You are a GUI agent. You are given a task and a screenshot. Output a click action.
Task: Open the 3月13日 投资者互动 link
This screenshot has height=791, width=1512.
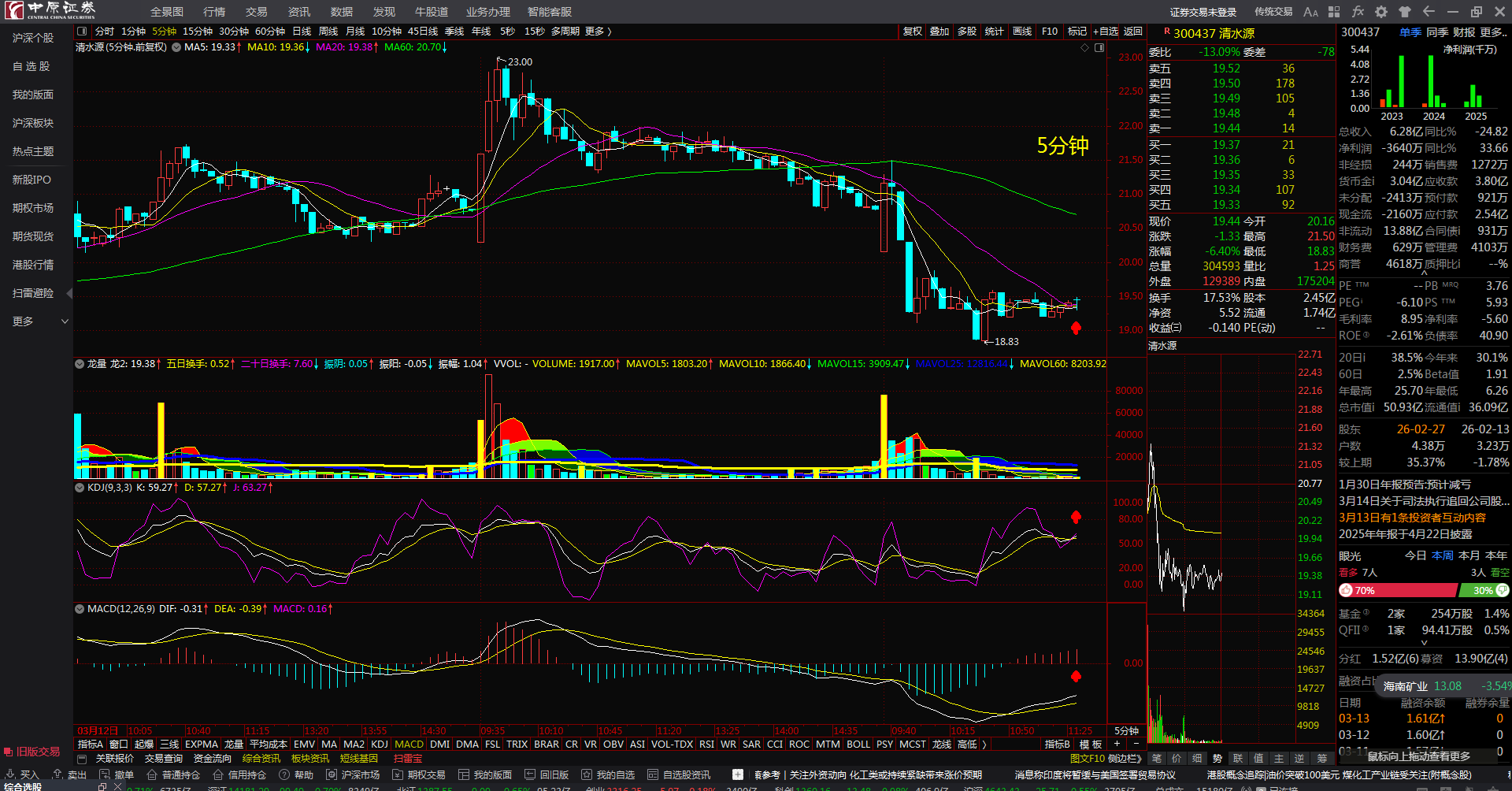[1413, 518]
